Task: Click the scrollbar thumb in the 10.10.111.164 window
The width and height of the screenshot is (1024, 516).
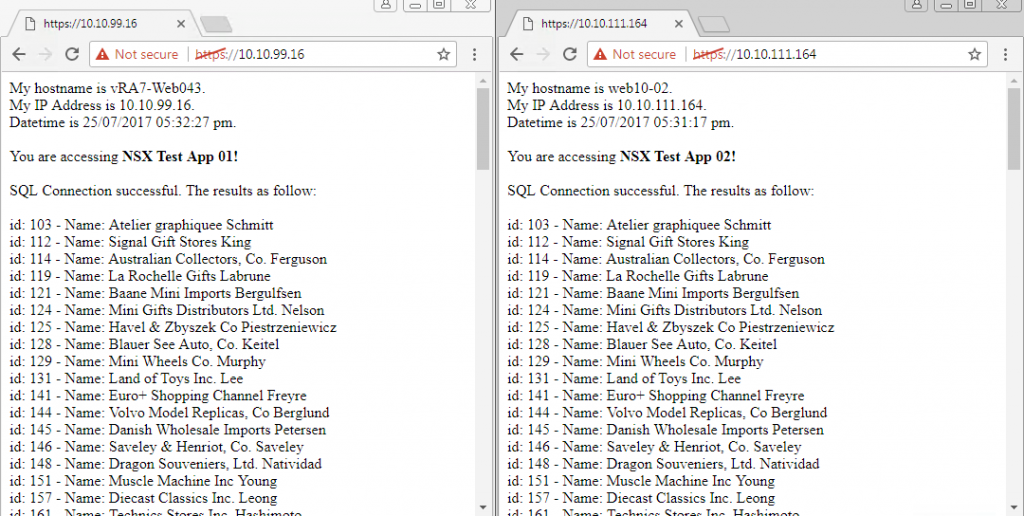Action: point(1014,129)
